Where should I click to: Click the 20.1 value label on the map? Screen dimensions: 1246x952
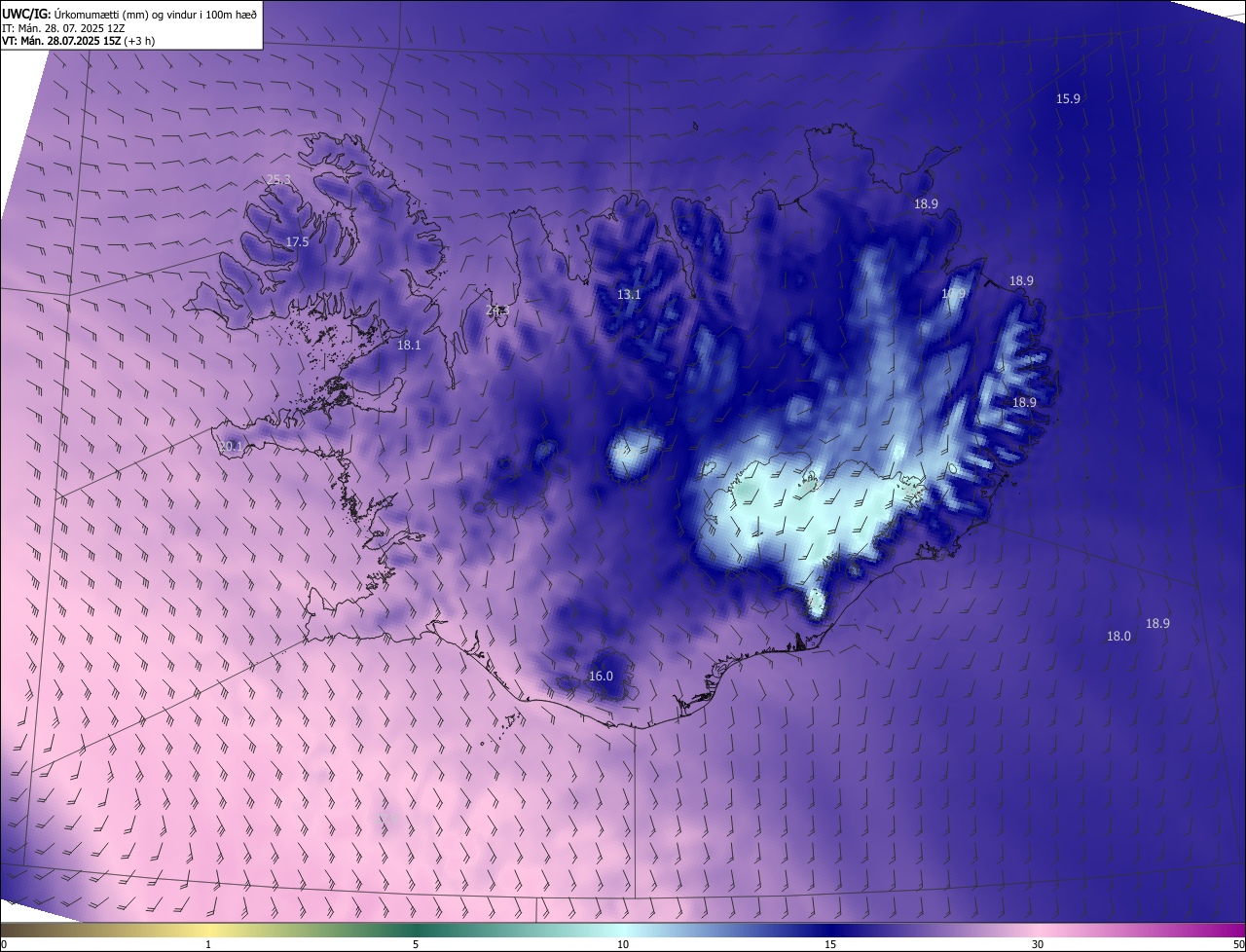tap(230, 446)
